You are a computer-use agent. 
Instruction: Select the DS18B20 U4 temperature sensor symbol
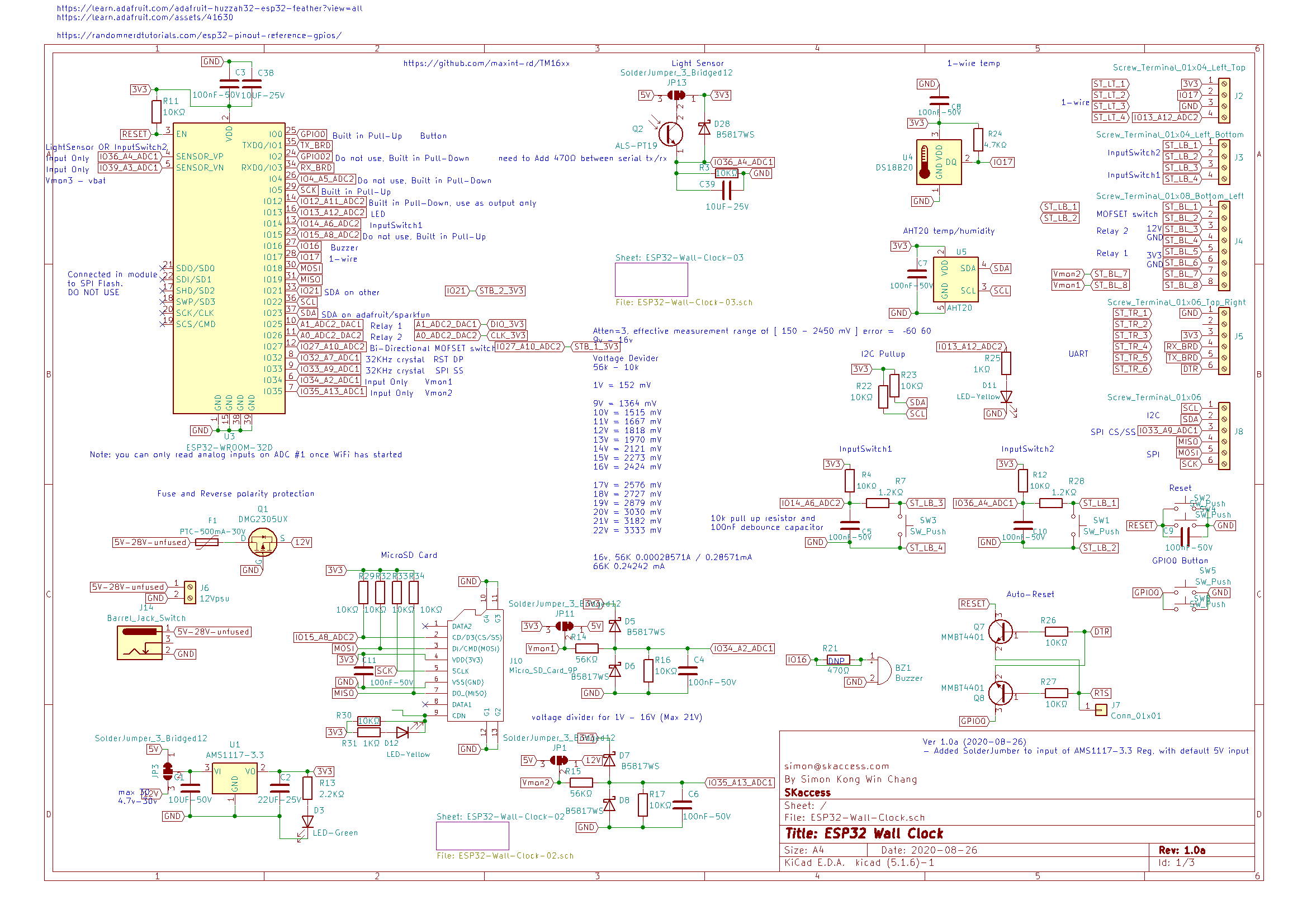(x=939, y=162)
